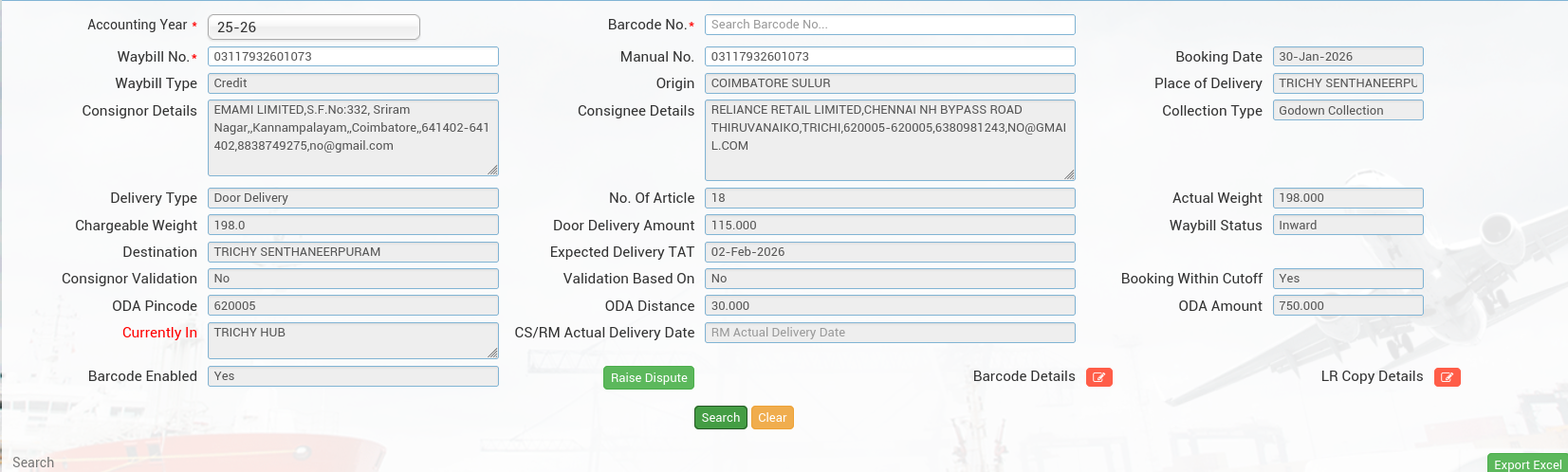Click the Waybill Status field

tap(1347, 226)
